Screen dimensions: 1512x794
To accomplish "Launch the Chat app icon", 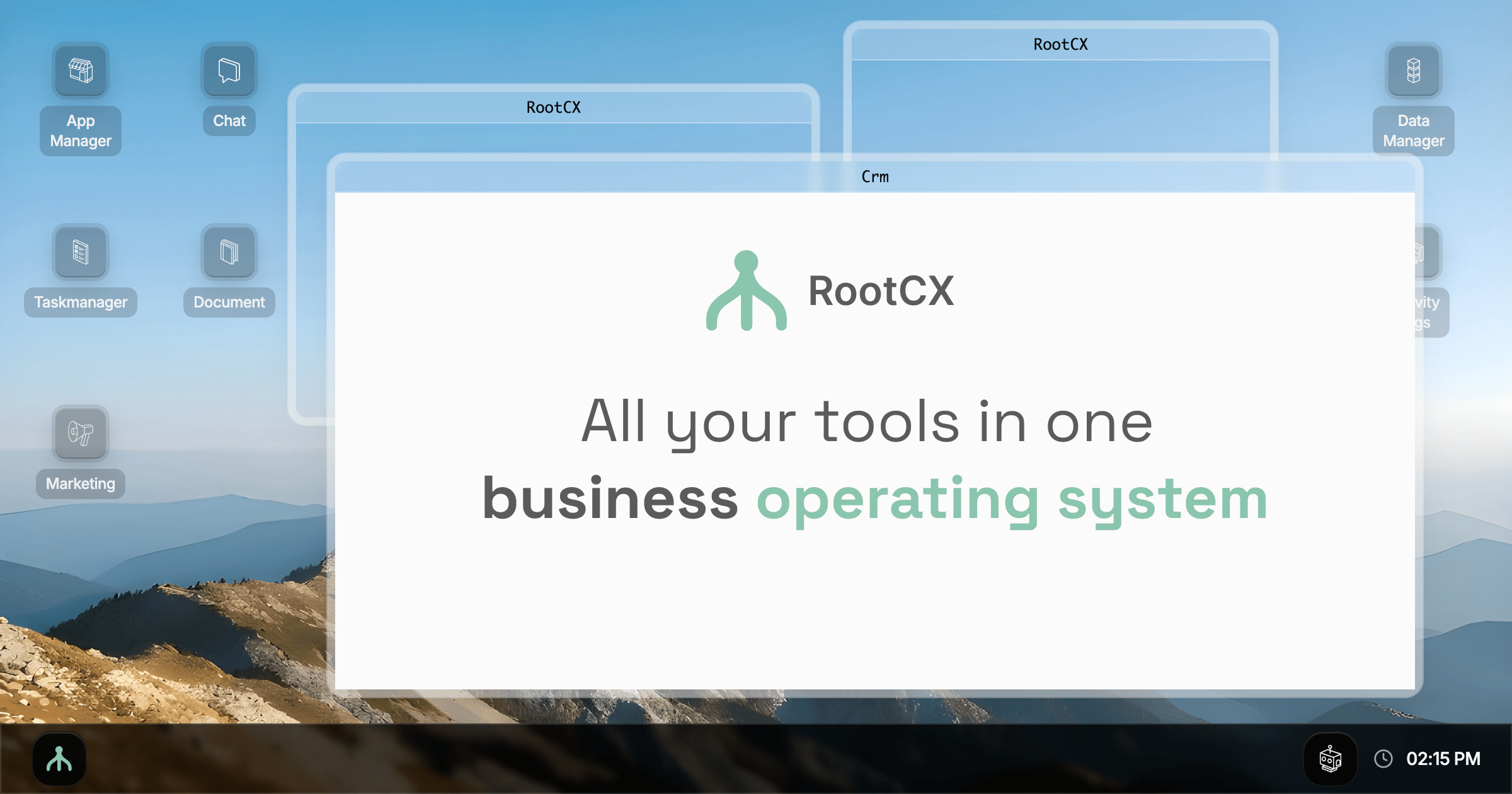I will coord(229,71).
